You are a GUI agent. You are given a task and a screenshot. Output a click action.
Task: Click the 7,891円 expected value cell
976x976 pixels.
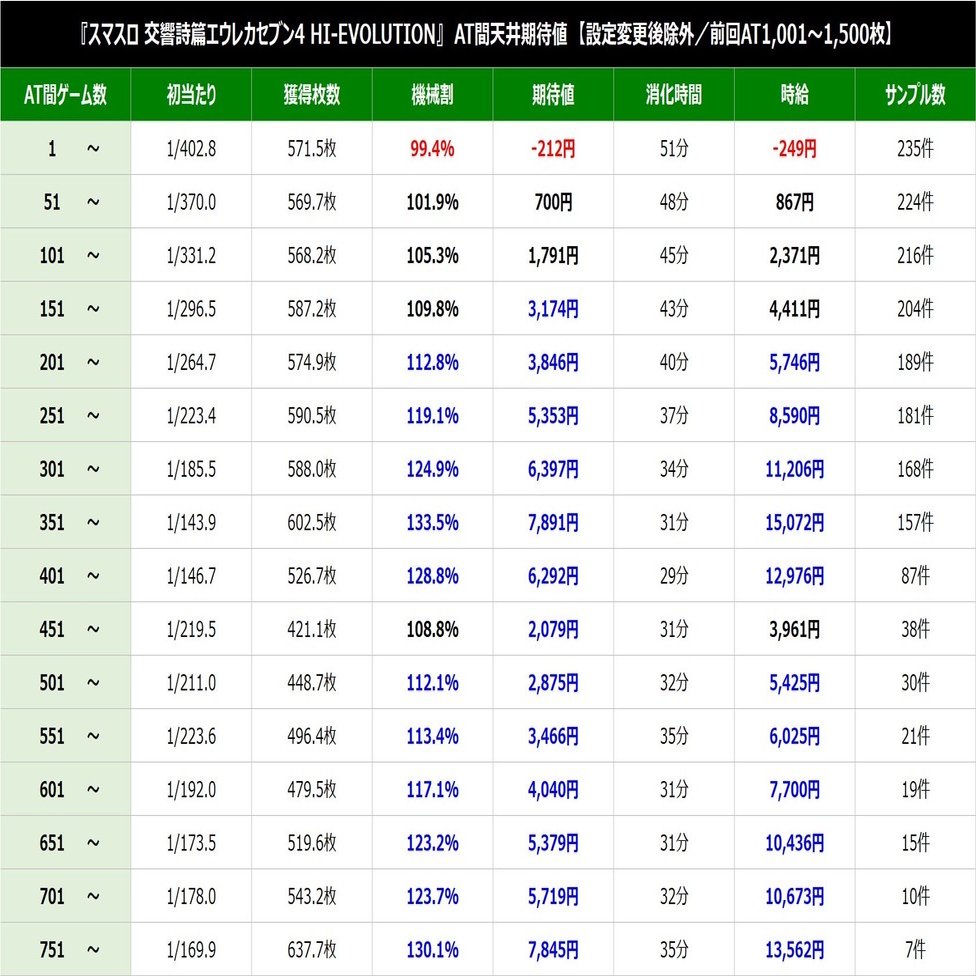[x=553, y=522]
